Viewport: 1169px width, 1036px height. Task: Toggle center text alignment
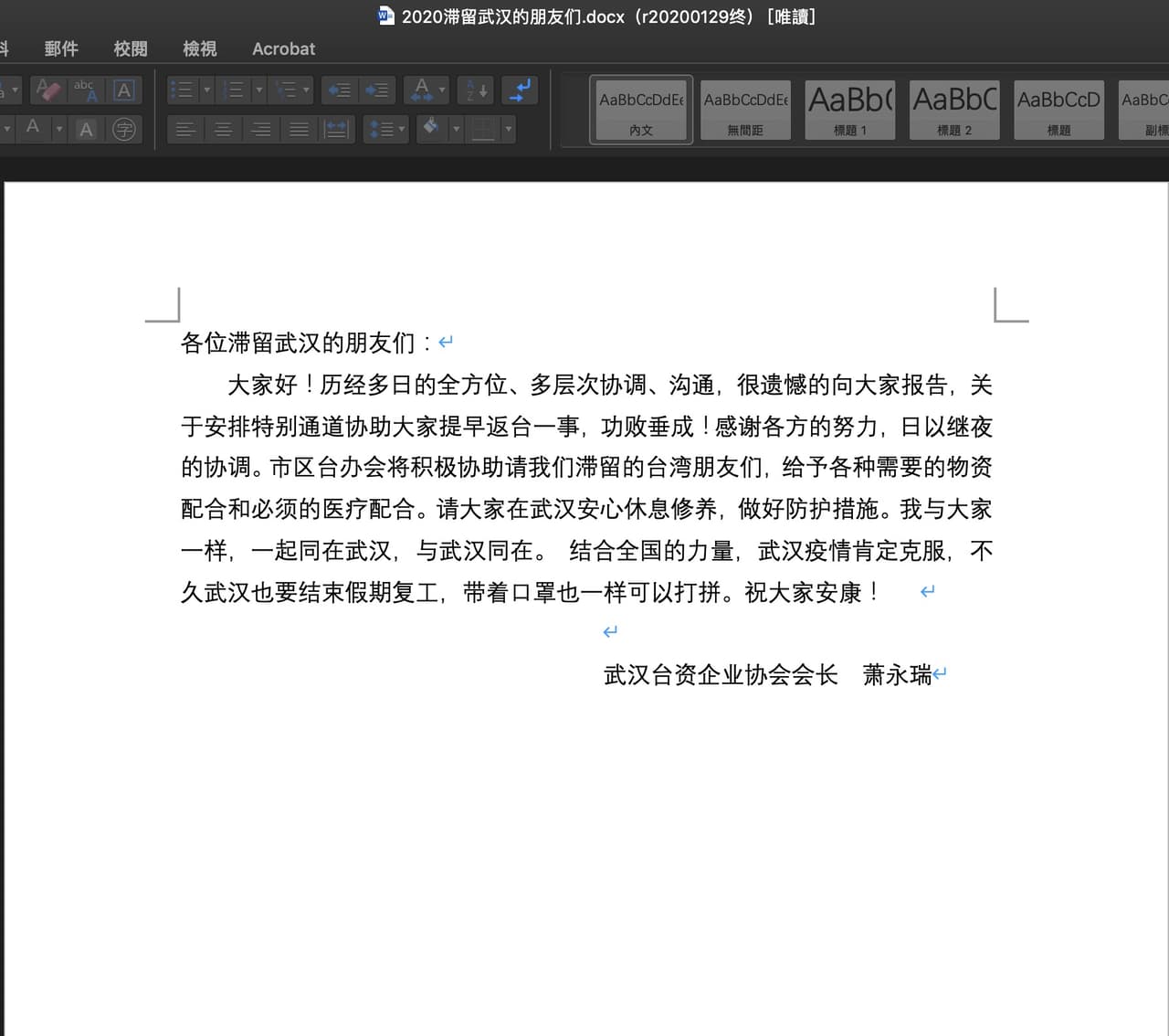pos(223,129)
